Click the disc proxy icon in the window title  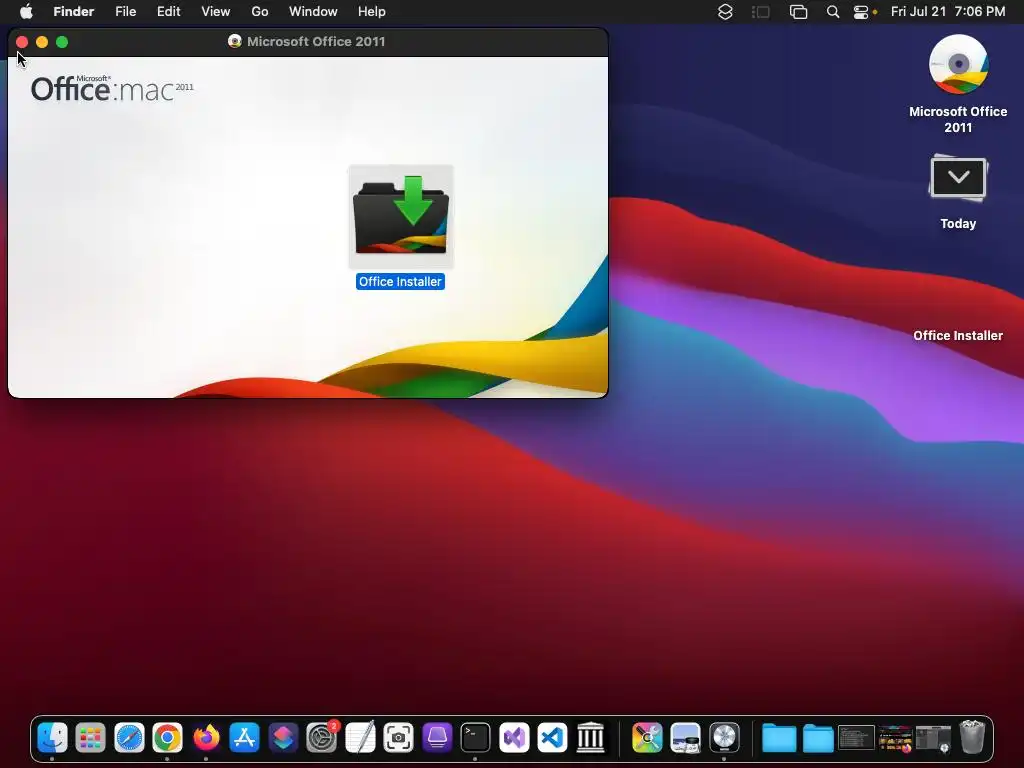coord(234,41)
